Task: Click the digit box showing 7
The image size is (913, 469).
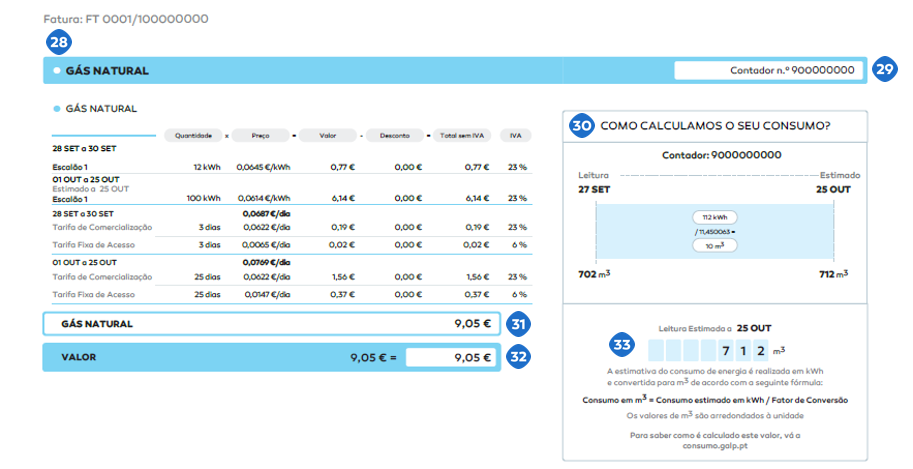Action: (x=726, y=351)
